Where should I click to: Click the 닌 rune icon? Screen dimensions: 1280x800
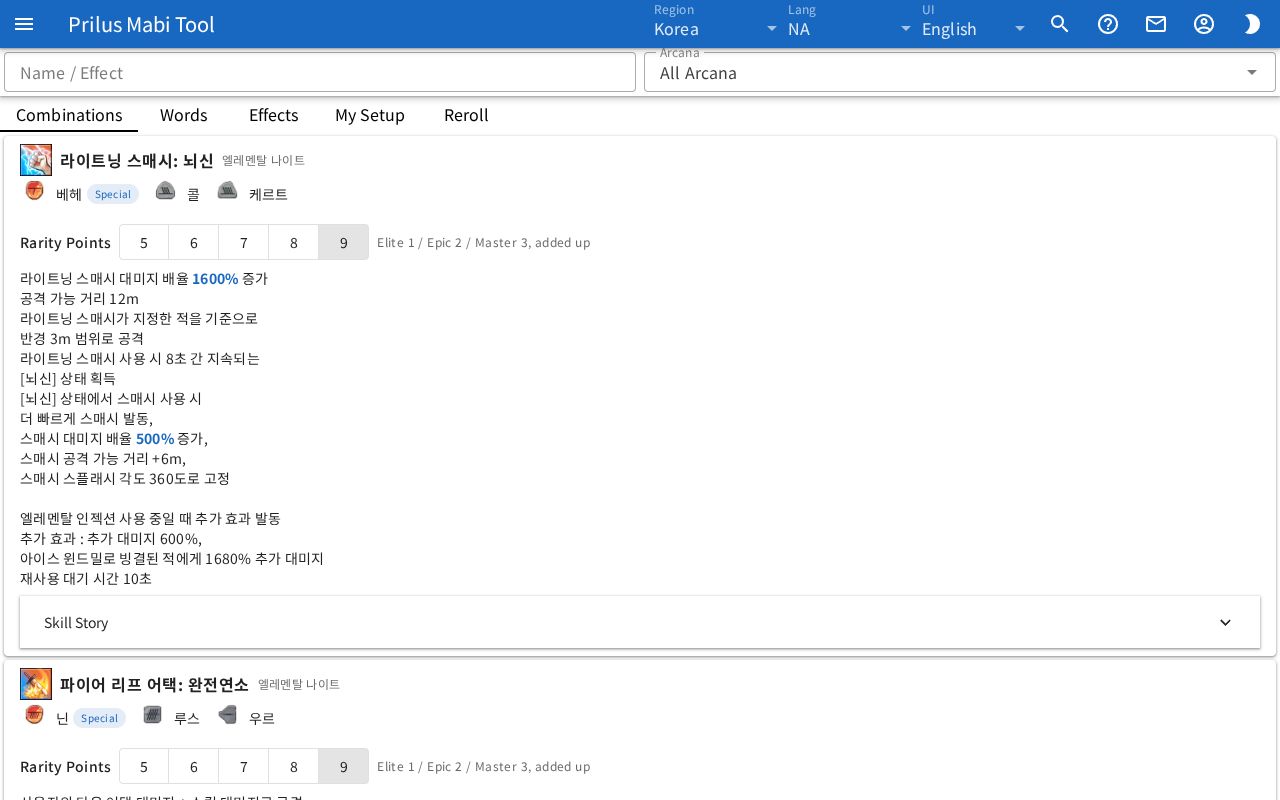point(35,715)
